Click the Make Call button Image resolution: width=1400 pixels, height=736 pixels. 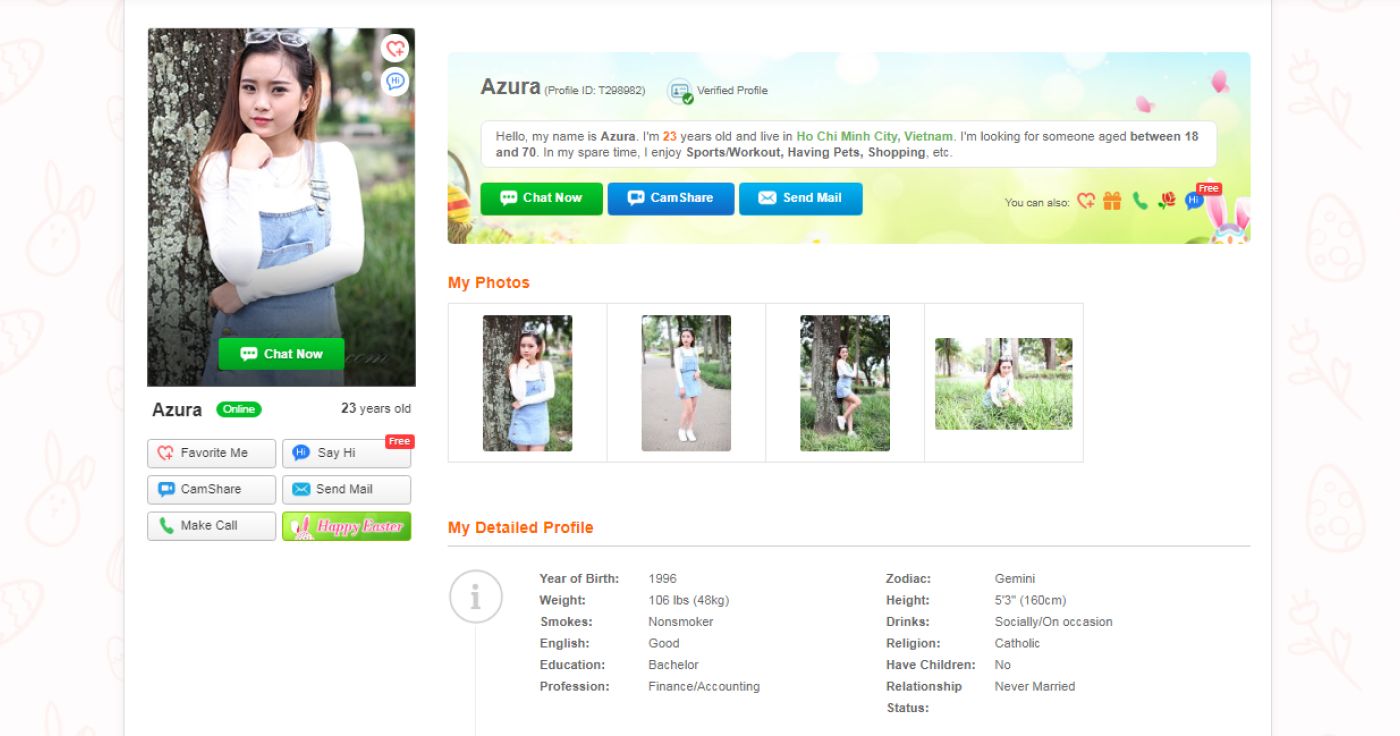pyautogui.click(x=212, y=526)
